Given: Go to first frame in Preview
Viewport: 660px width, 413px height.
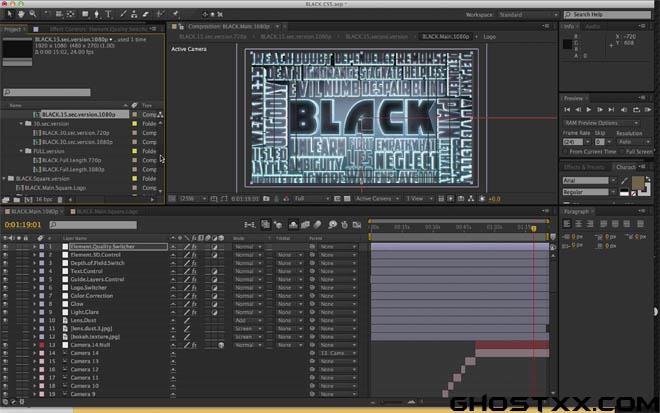Looking at the screenshot, I should [x=567, y=109].
